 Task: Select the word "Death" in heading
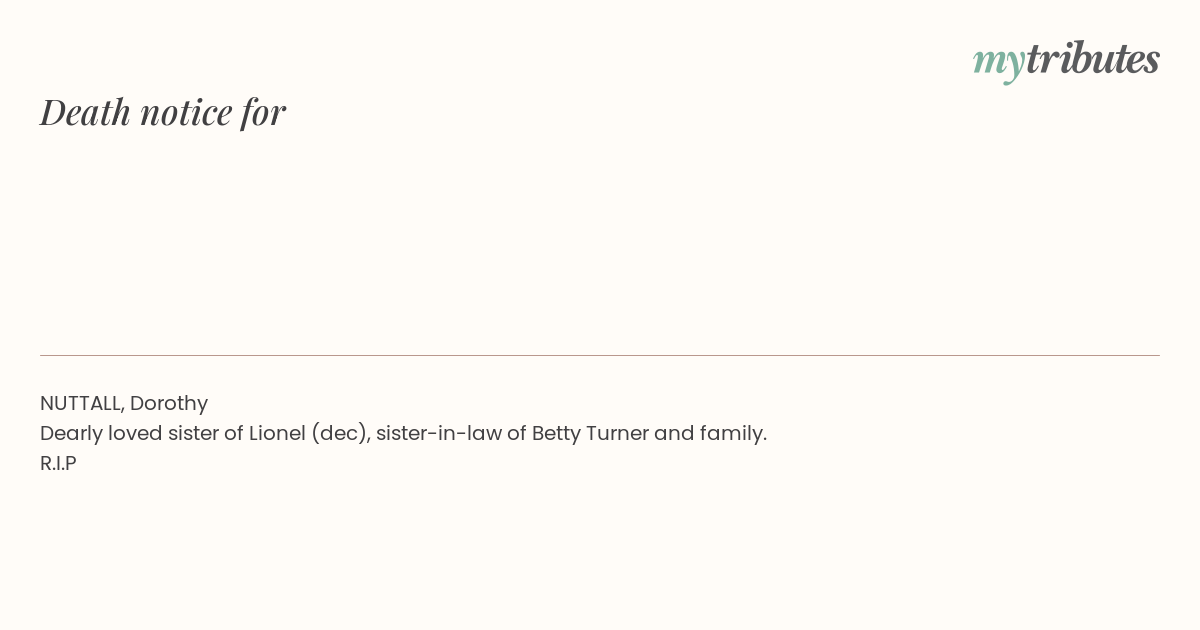pyautogui.click(x=85, y=112)
